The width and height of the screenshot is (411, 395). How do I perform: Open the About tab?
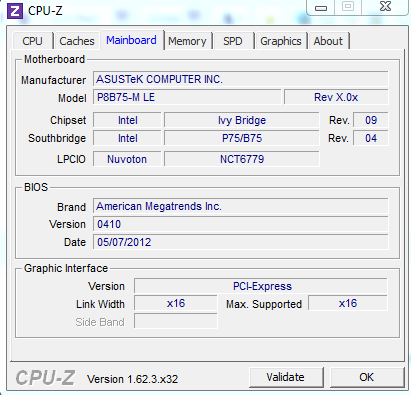[328, 41]
